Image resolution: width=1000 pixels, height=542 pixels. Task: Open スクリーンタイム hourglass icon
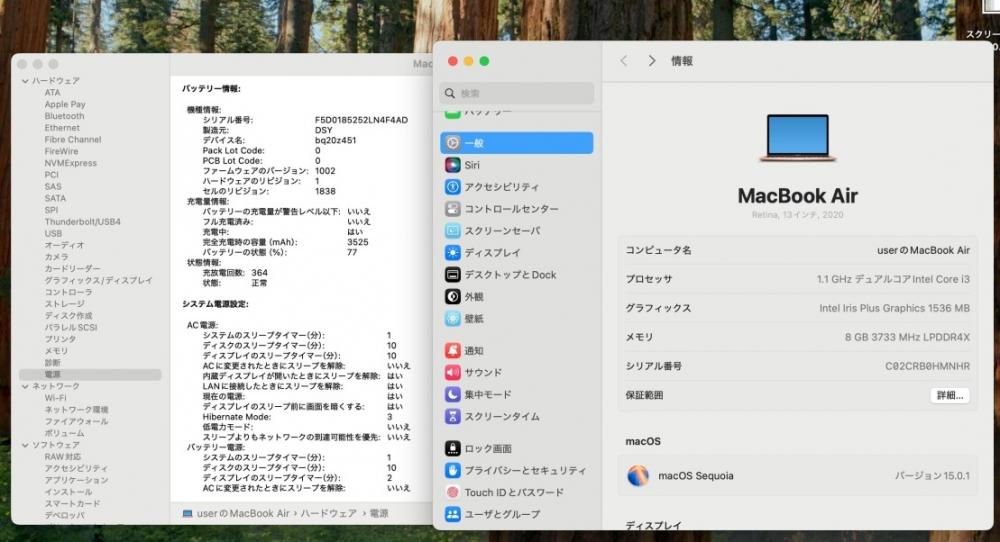pyautogui.click(x=453, y=416)
